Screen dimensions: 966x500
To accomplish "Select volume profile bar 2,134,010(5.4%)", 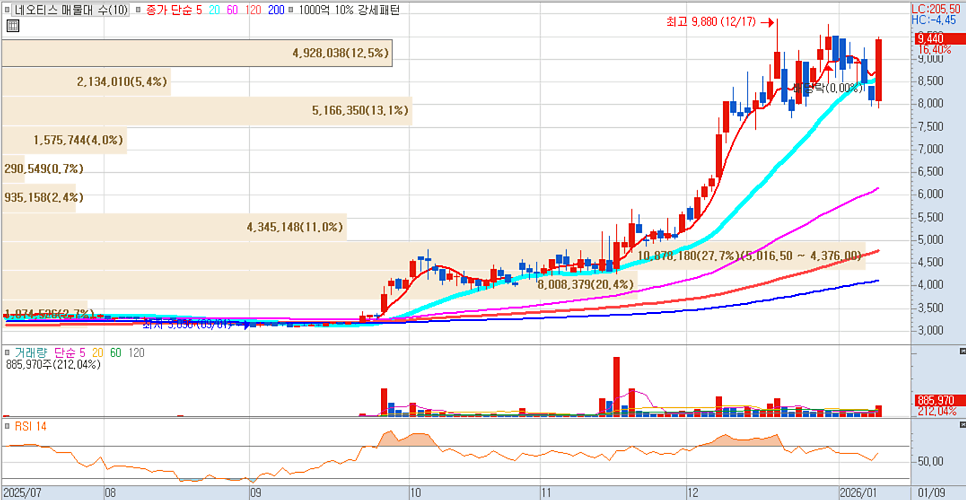I will point(87,82).
